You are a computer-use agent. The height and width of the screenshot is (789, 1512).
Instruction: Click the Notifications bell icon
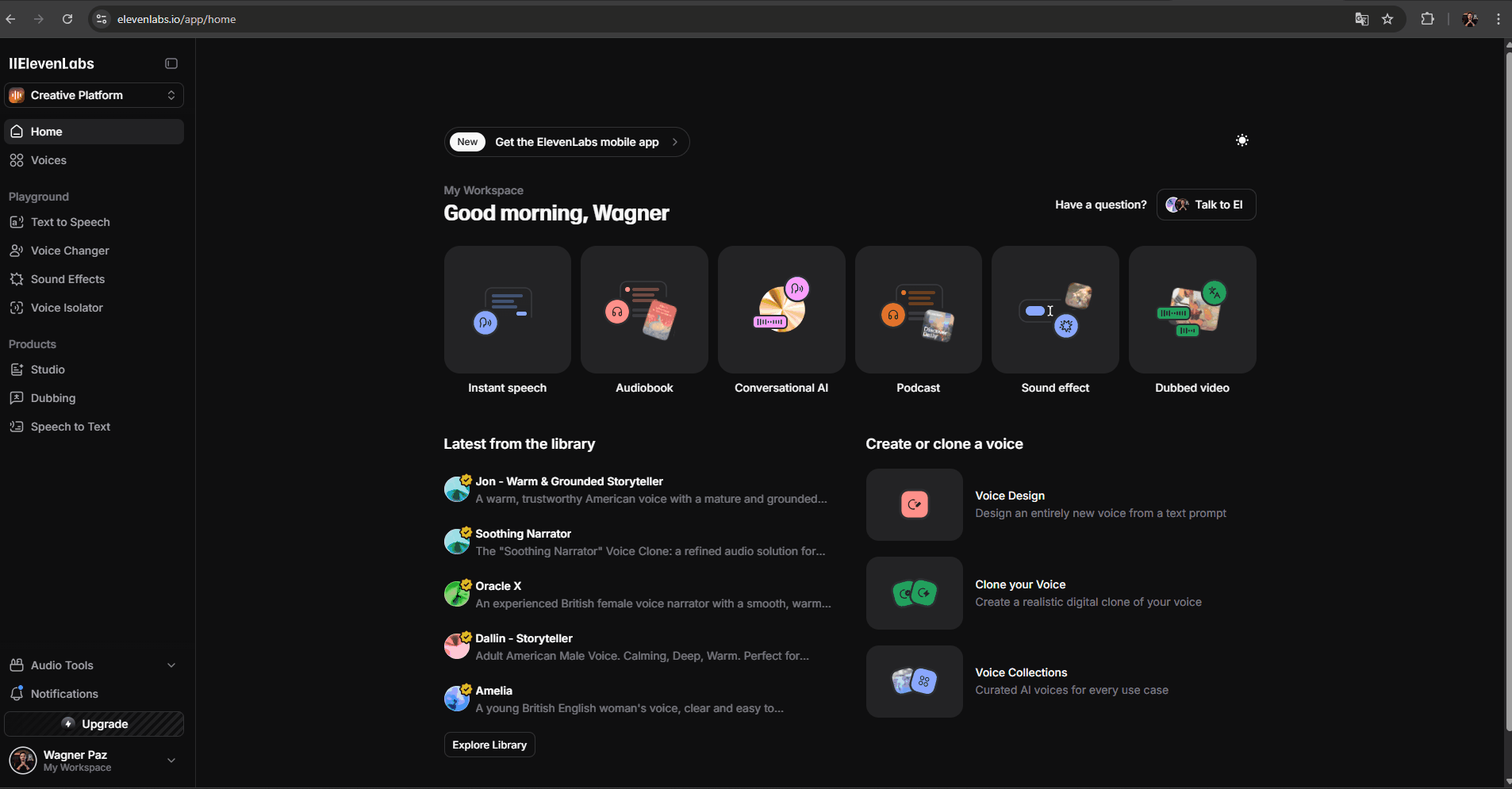tap(17, 694)
